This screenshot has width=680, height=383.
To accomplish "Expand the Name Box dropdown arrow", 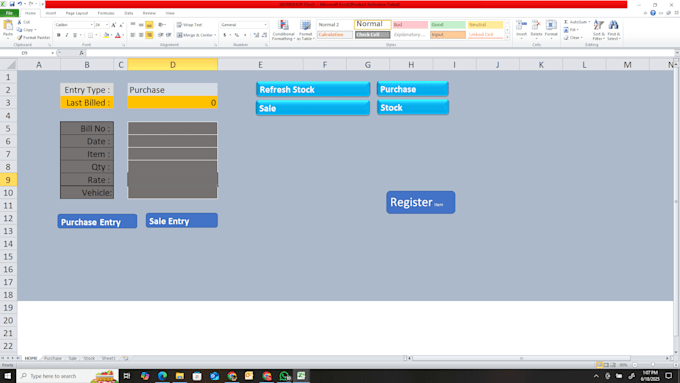I will [52, 53].
